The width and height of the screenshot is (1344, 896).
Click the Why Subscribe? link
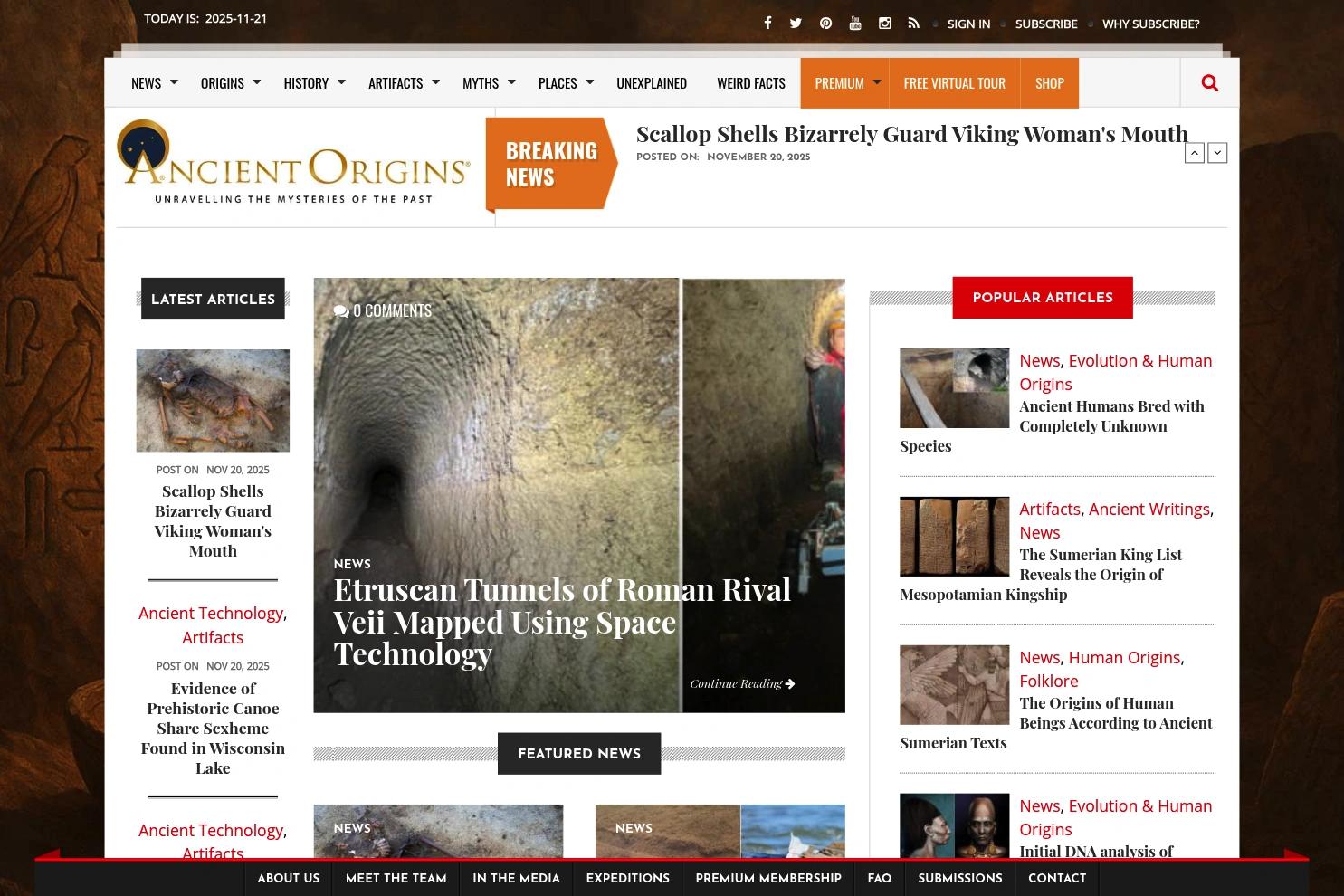[1150, 24]
